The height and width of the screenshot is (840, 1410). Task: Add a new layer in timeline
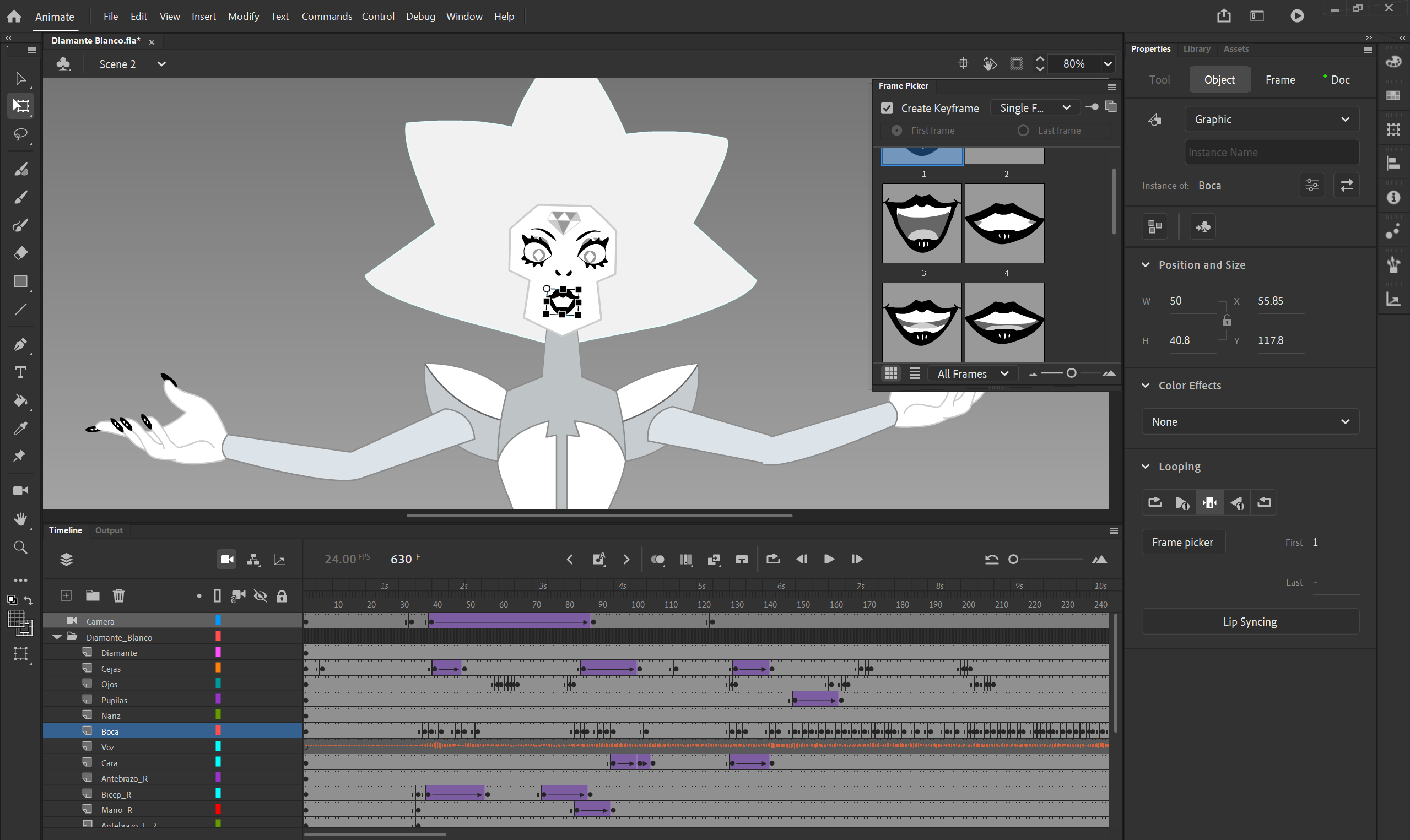tap(66, 595)
